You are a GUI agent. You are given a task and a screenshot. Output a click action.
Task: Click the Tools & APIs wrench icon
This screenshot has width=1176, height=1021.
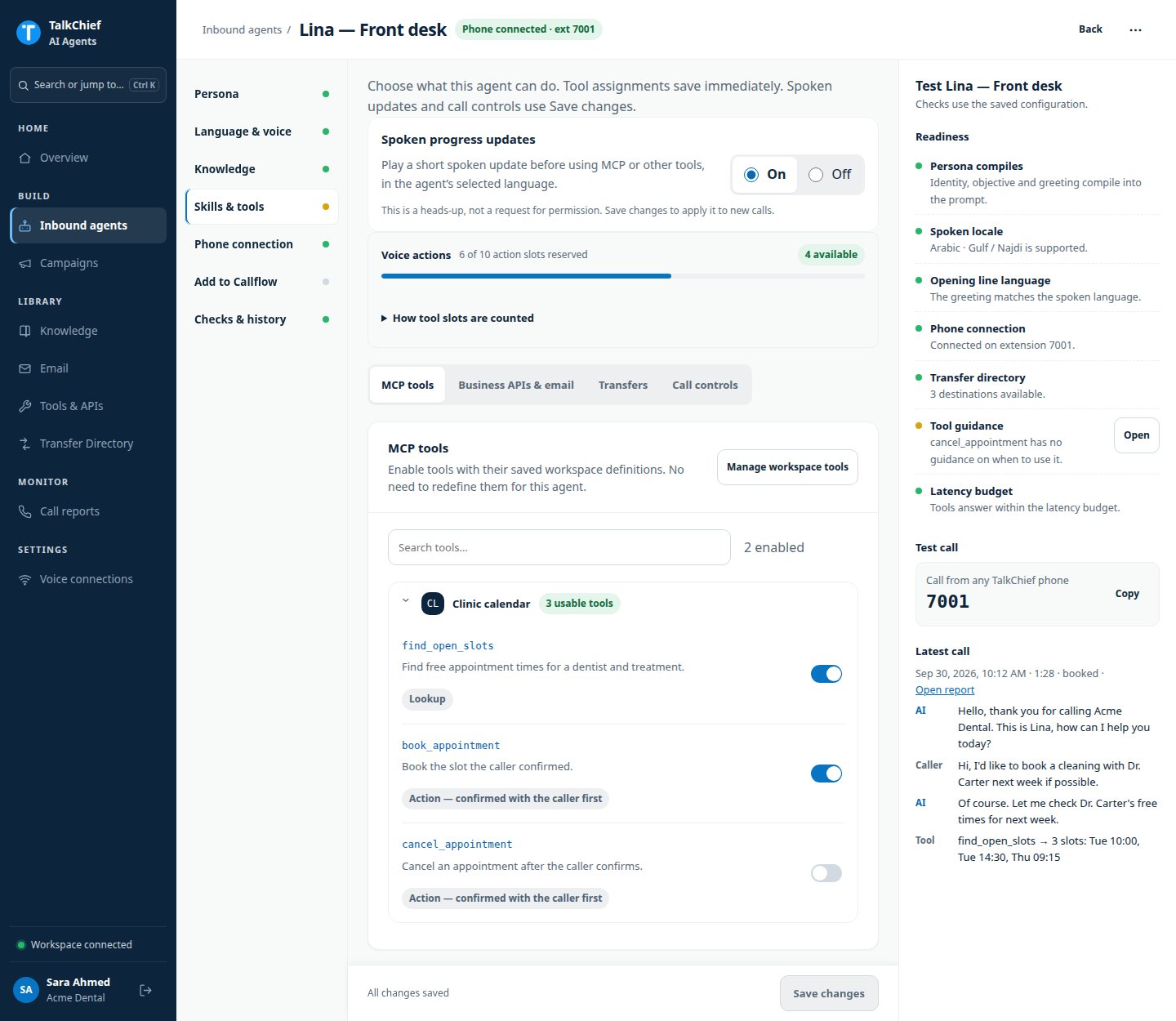25,406
